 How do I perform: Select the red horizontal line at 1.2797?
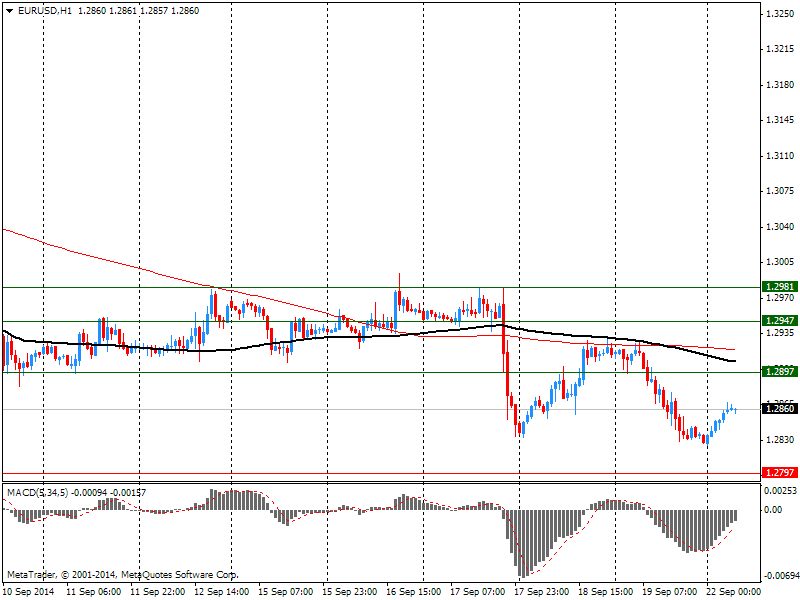382,473
